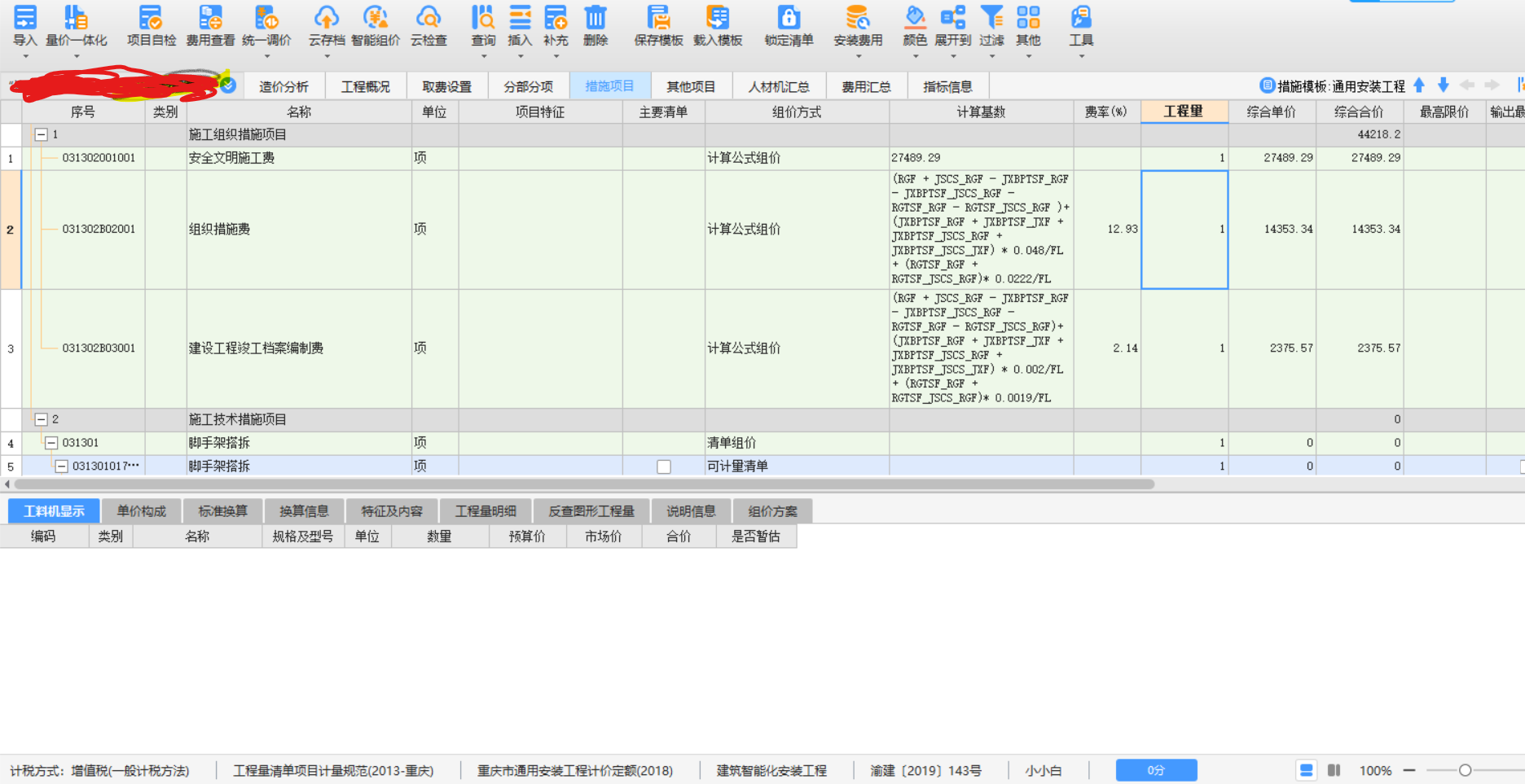Image resolution: width=1525 pixels, height=784 pixels.
Task: Open dropdown arrow under 安装费用
Action: [x=858, y=56]
